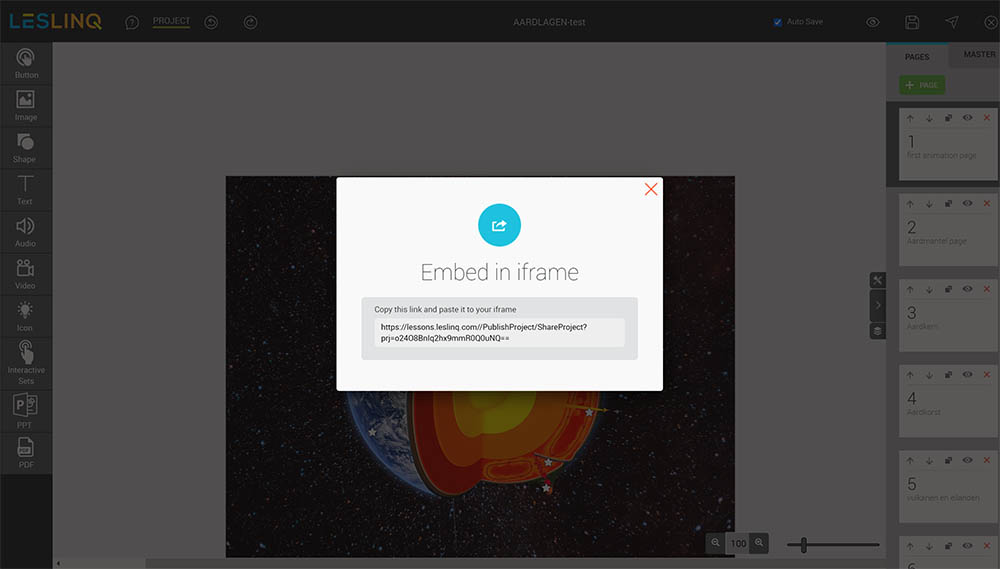The width and height of the screenshot is (1000, 569).
Task: Duplicate page 2 Aardmantel
Action: tap(948, 203)
